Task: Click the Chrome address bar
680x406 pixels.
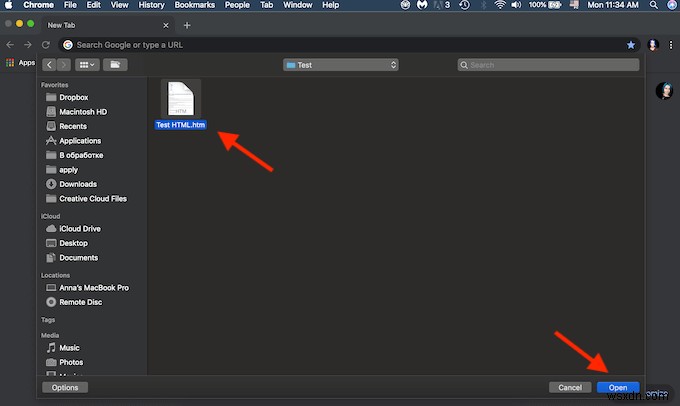Action: [x=349, y=45]
